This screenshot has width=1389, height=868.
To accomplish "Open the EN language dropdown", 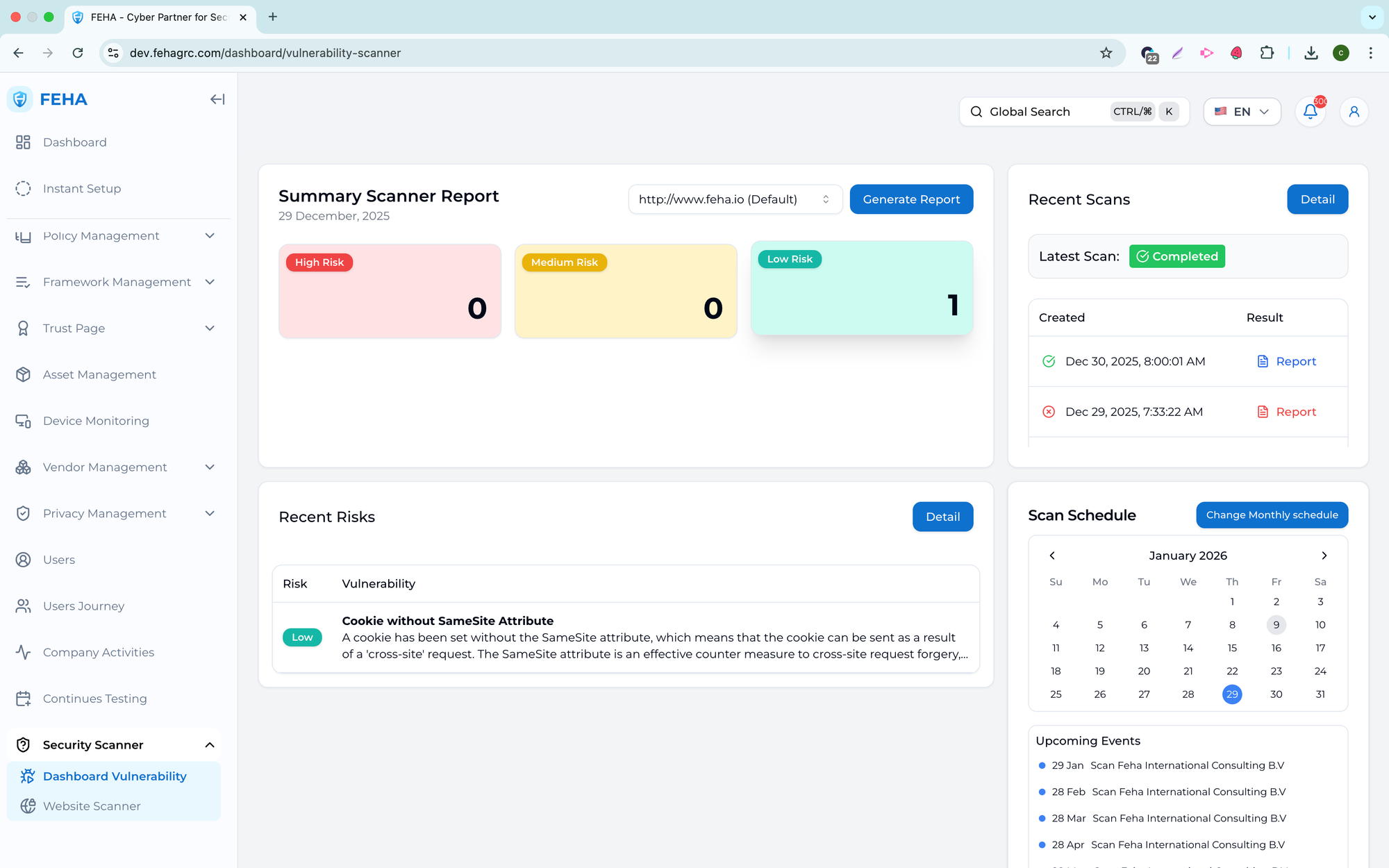I will coord(1242,111).
